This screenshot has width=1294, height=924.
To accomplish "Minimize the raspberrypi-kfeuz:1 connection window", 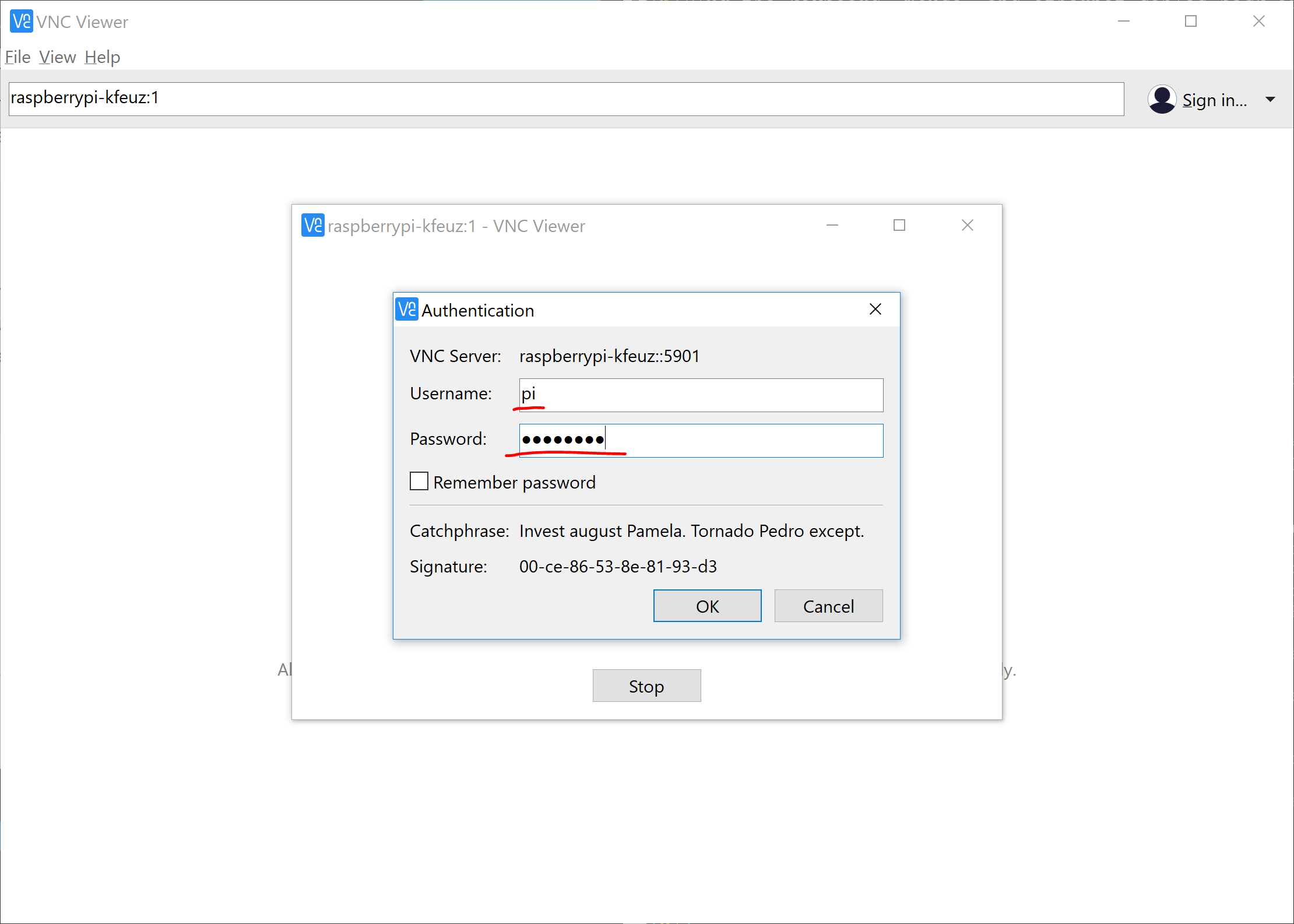I will point(832,225).
